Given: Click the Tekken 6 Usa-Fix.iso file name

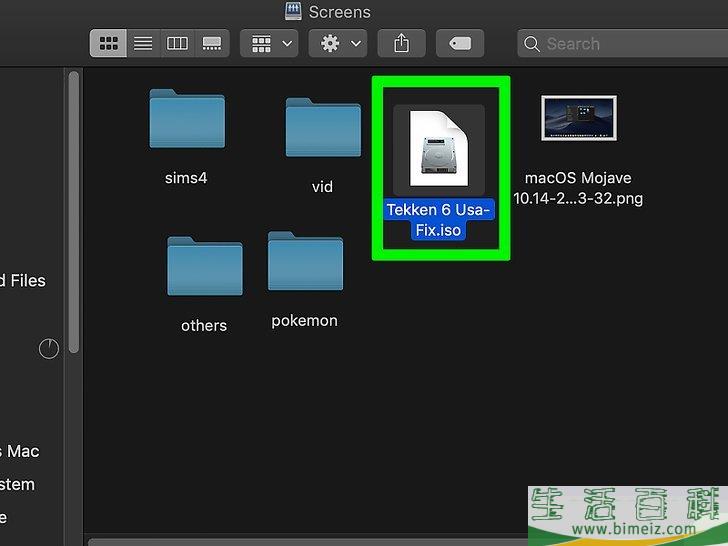Looking at the screenshot, I should pos(439,220).
